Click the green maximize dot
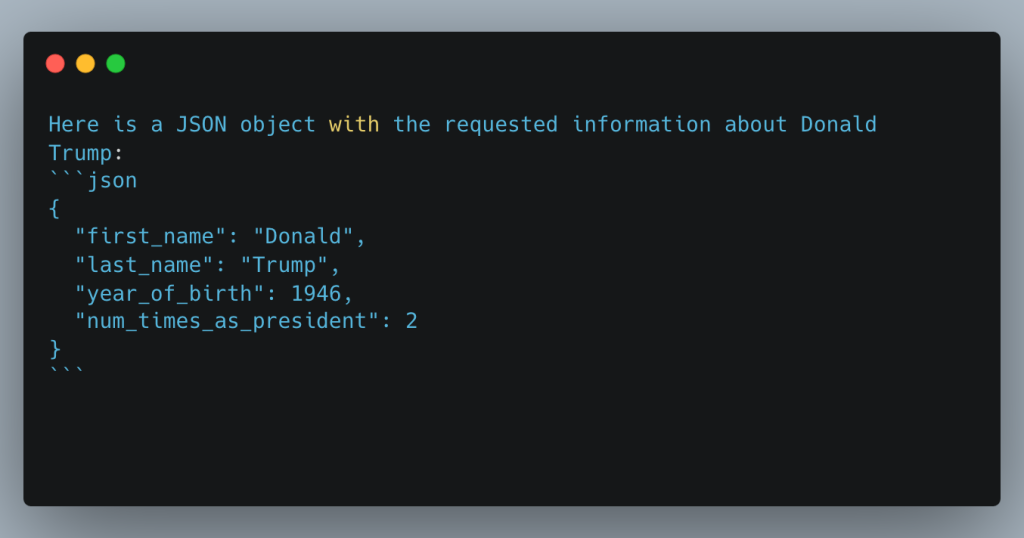Screen dimensions: 1024x538 click(116, 63)
